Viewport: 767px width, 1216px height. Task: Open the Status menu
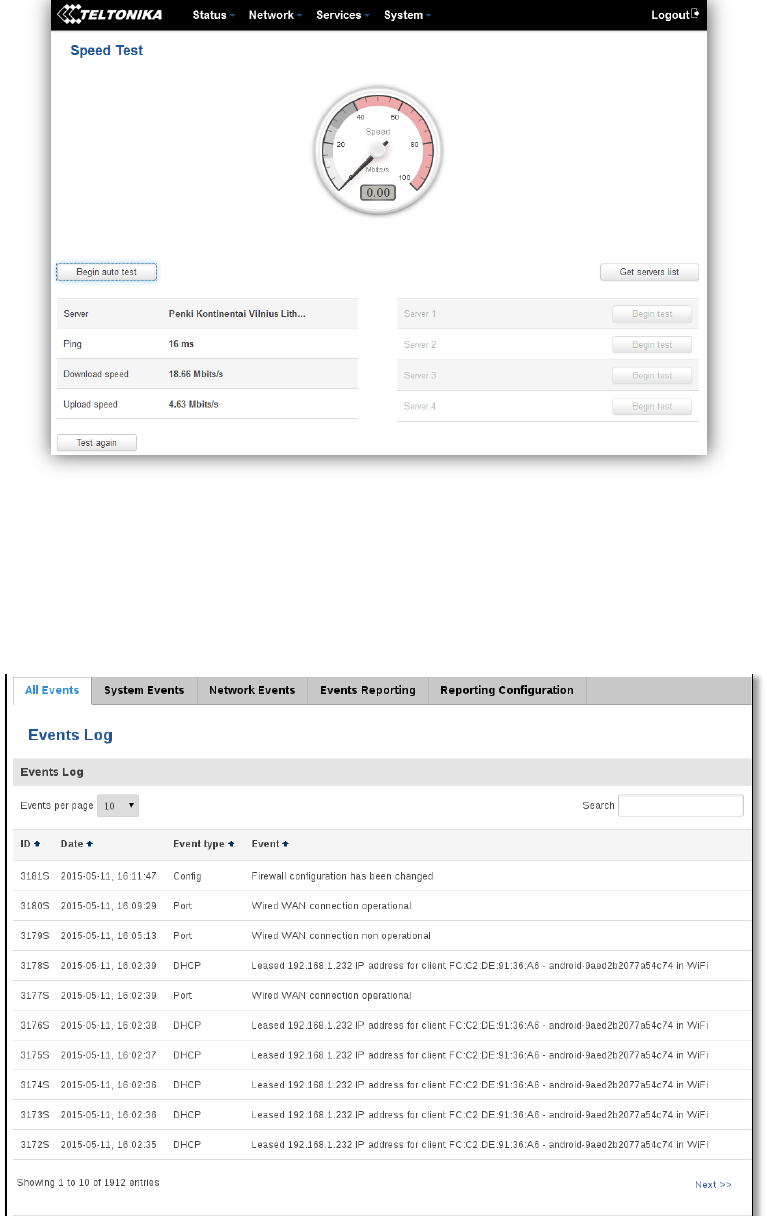pos(214,15)
